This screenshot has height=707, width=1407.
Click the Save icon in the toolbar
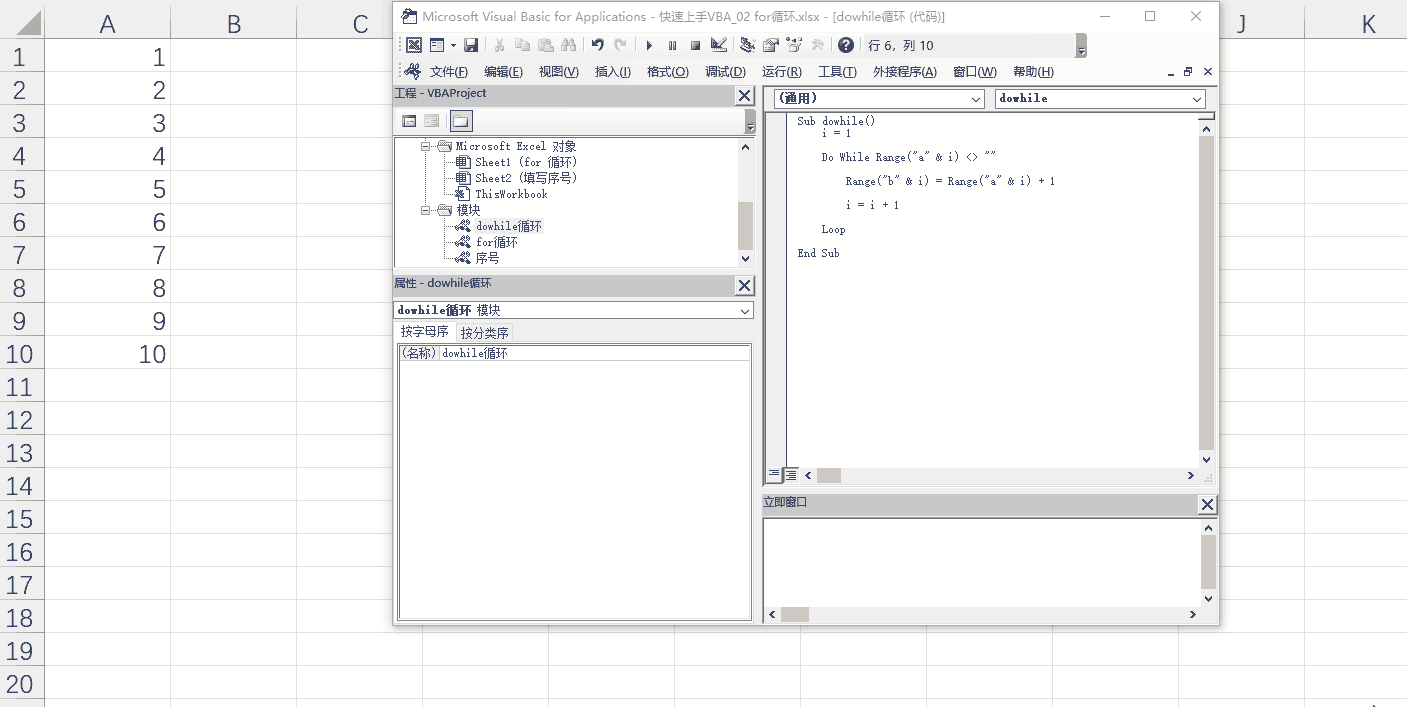click(x=471, y=45)
